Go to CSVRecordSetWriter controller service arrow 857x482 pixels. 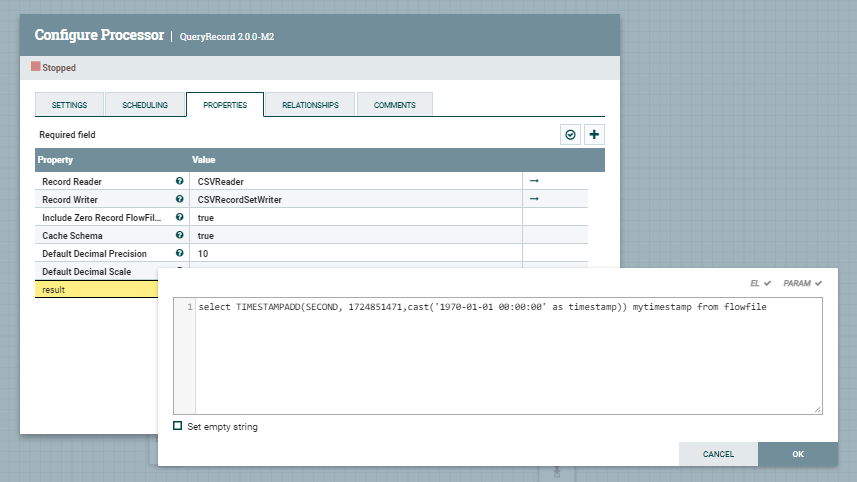click(x=534, y=199)
